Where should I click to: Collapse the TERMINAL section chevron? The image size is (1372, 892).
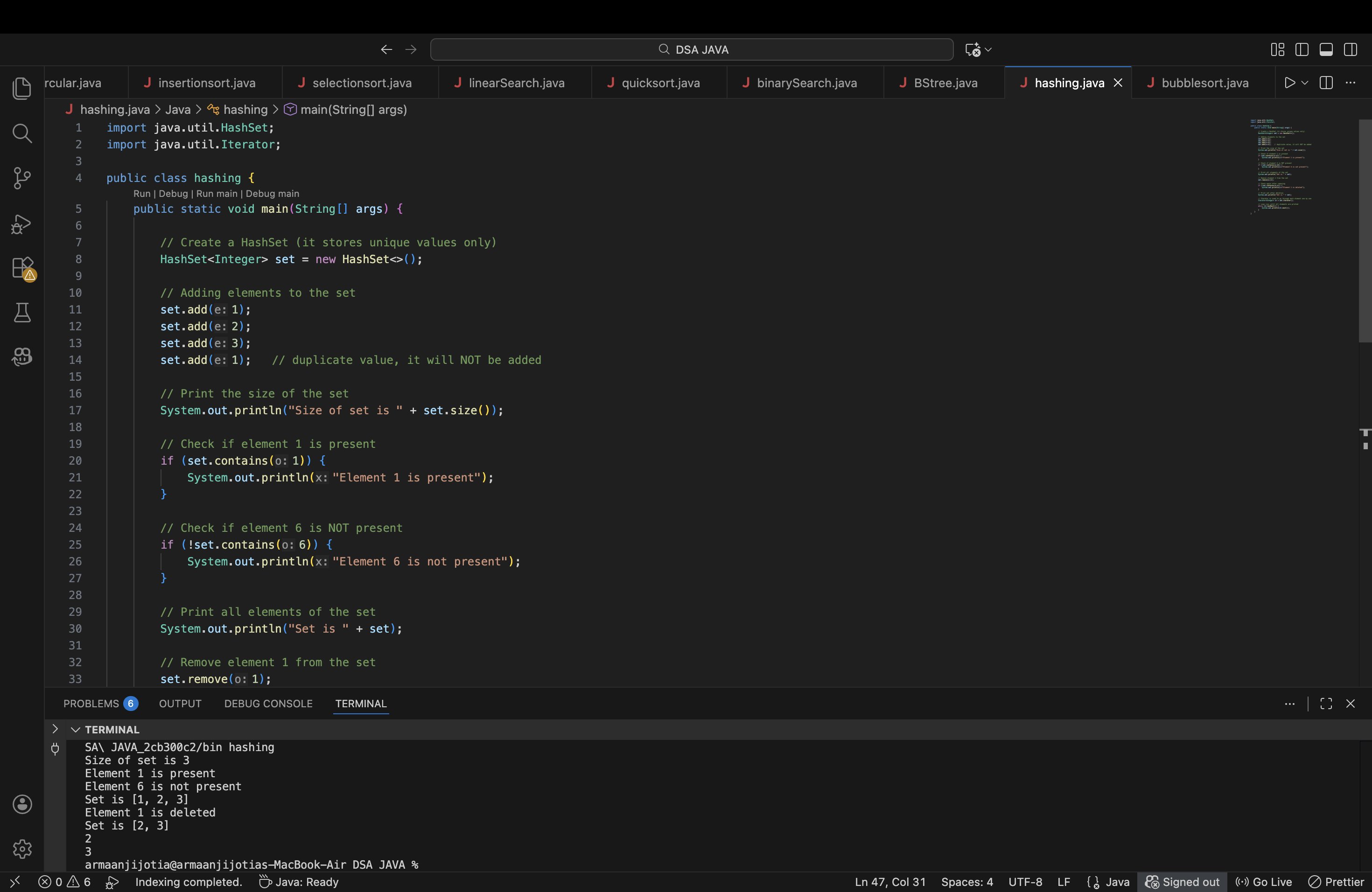(75, 730)
